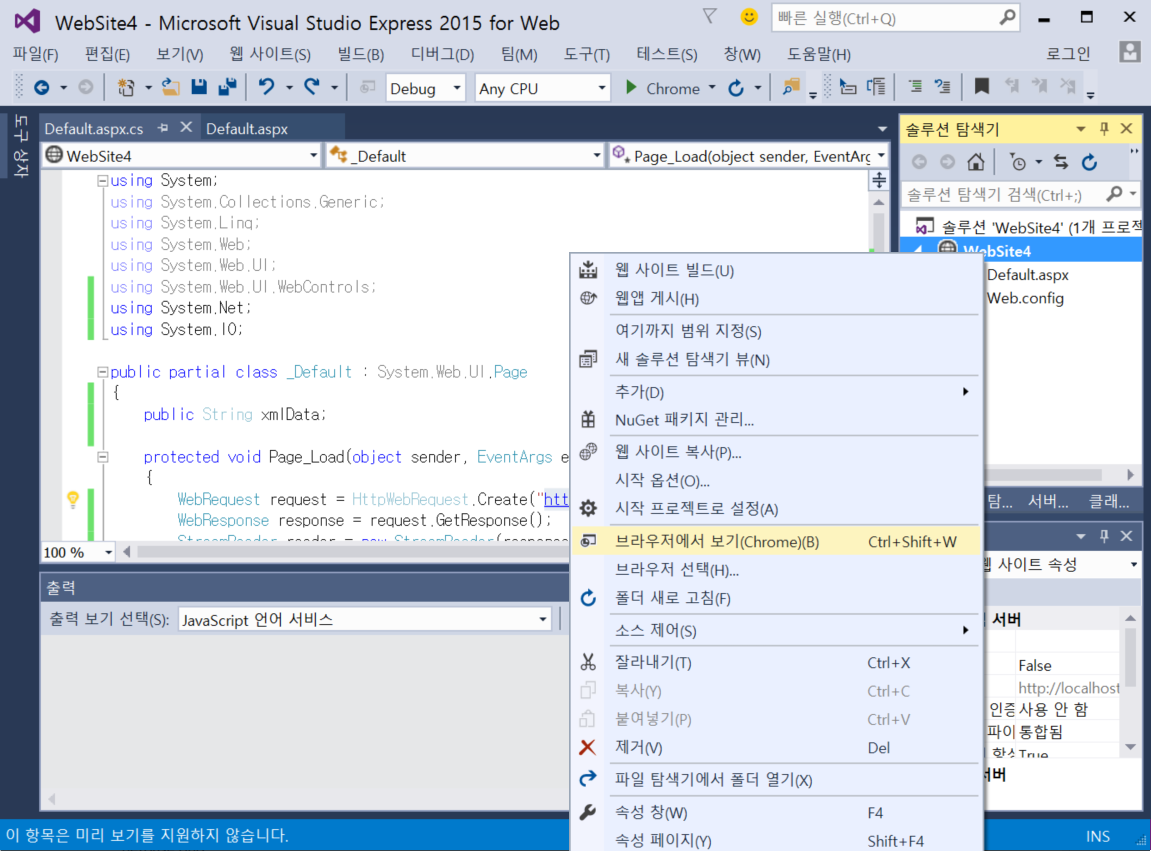Screen dimensions: 1151x851
Task: Click the yellow lightbulb quick action icon
Action: (72, 499)
